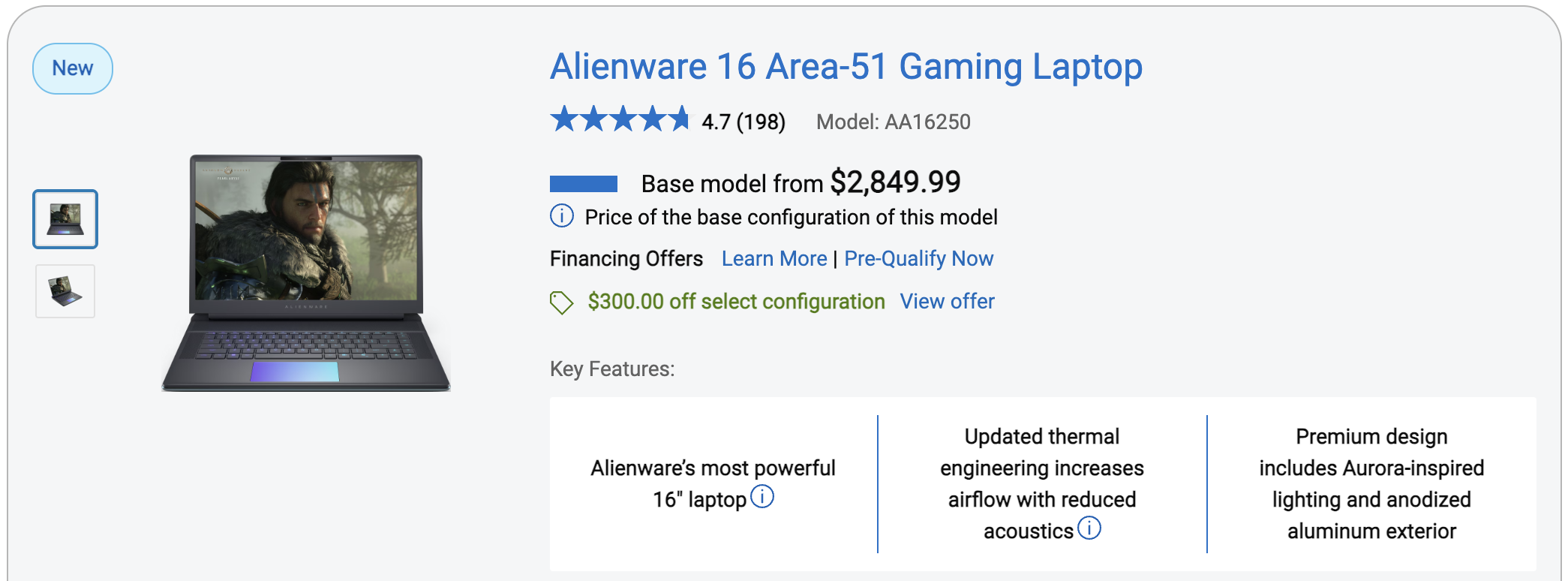Screen dimensions: 1568x581
Task: Click the 'Alienware's most powerful' feature card
Action: [713, 484]
